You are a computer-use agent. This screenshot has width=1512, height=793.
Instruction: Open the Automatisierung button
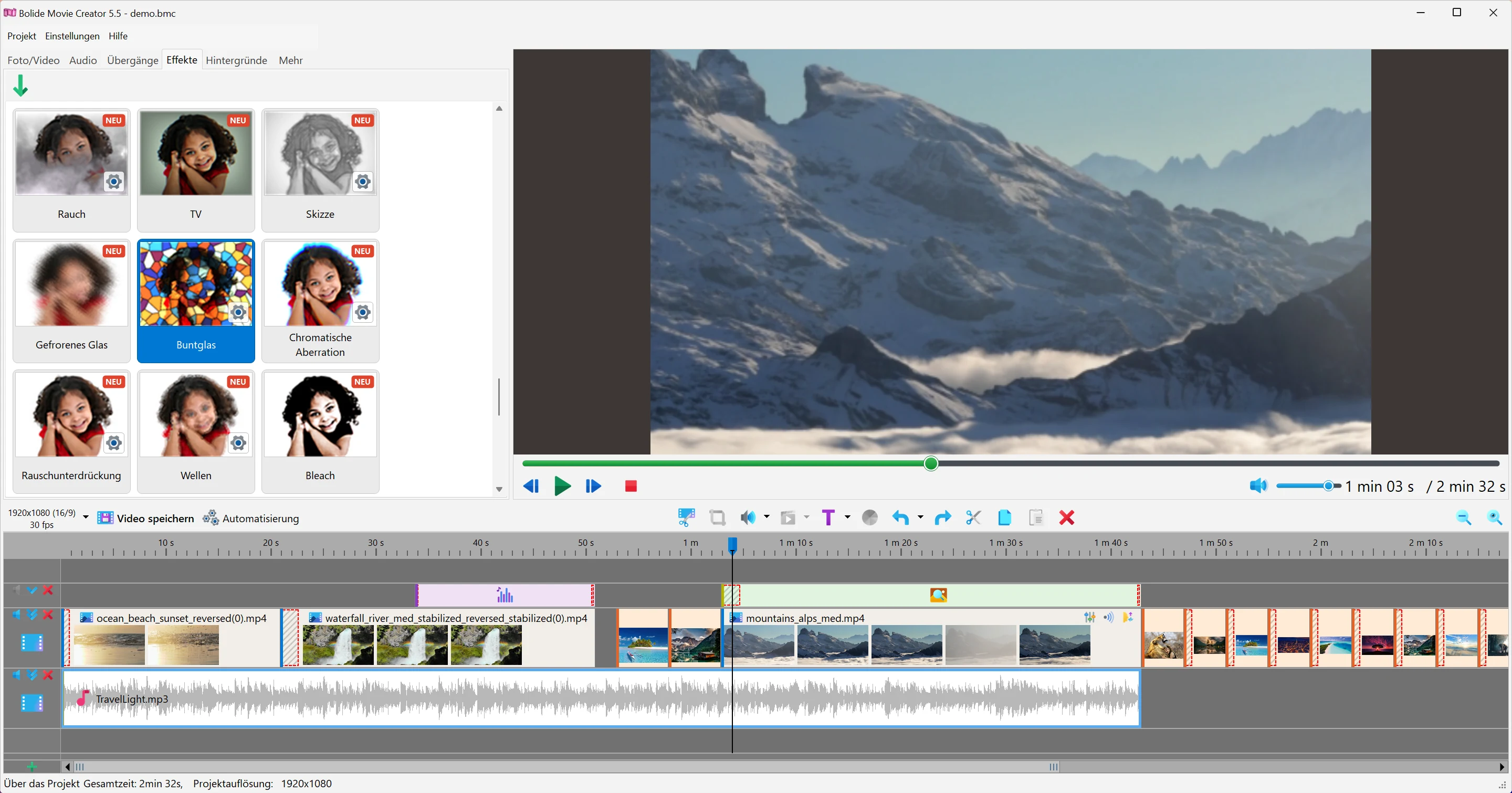coord(250,518)
